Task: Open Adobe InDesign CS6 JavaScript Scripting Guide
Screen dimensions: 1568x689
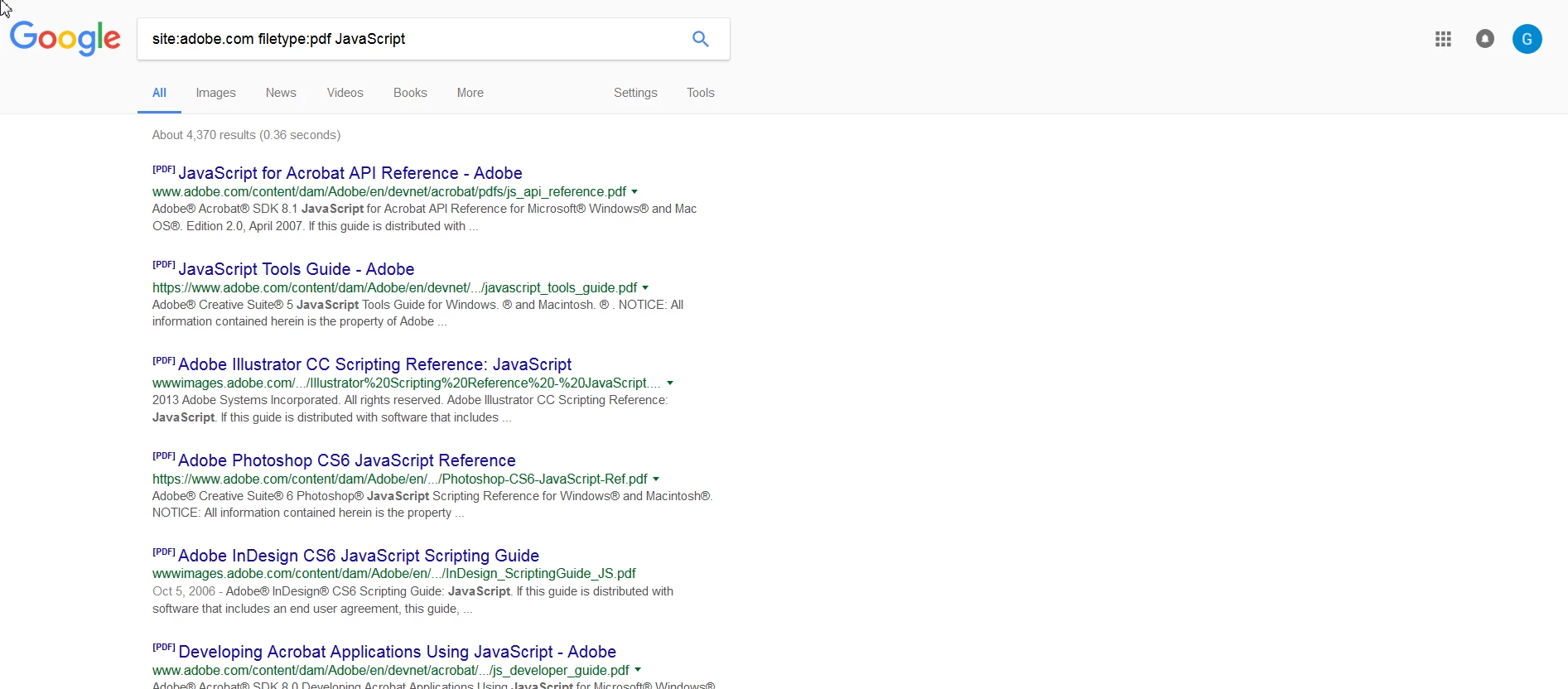Action: (359, 556)
